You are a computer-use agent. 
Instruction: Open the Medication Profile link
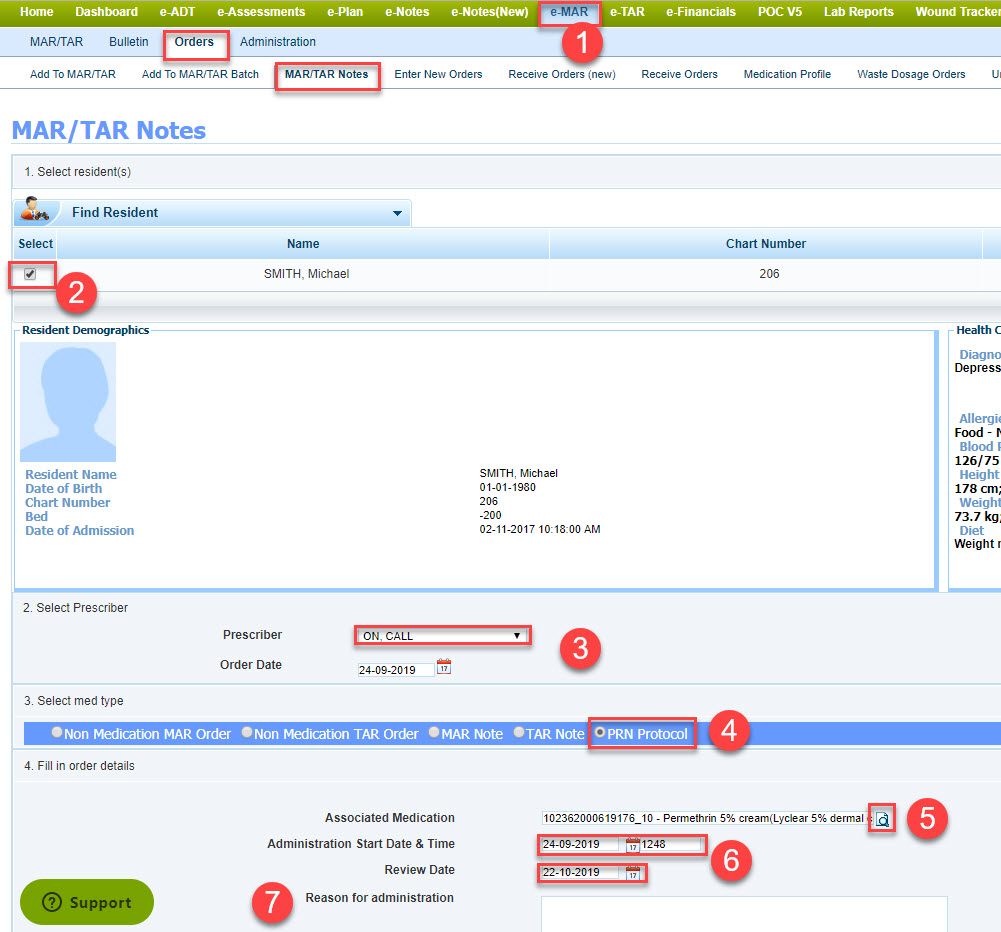(787, 74)
